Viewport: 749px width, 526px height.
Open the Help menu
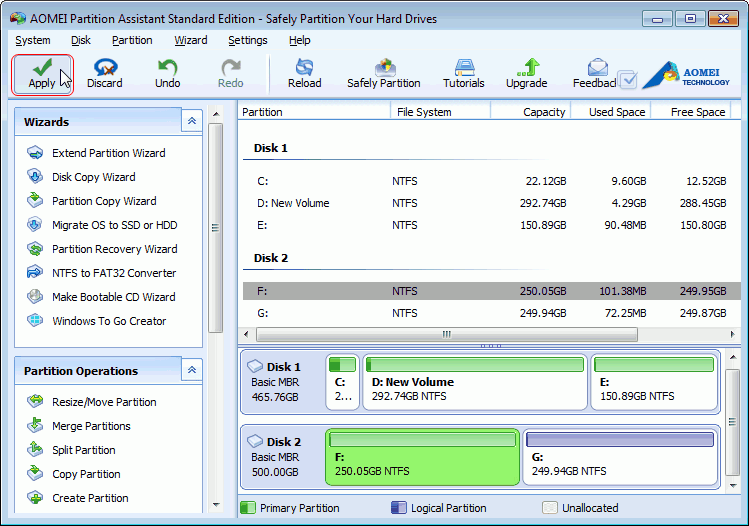coord(300,40)
